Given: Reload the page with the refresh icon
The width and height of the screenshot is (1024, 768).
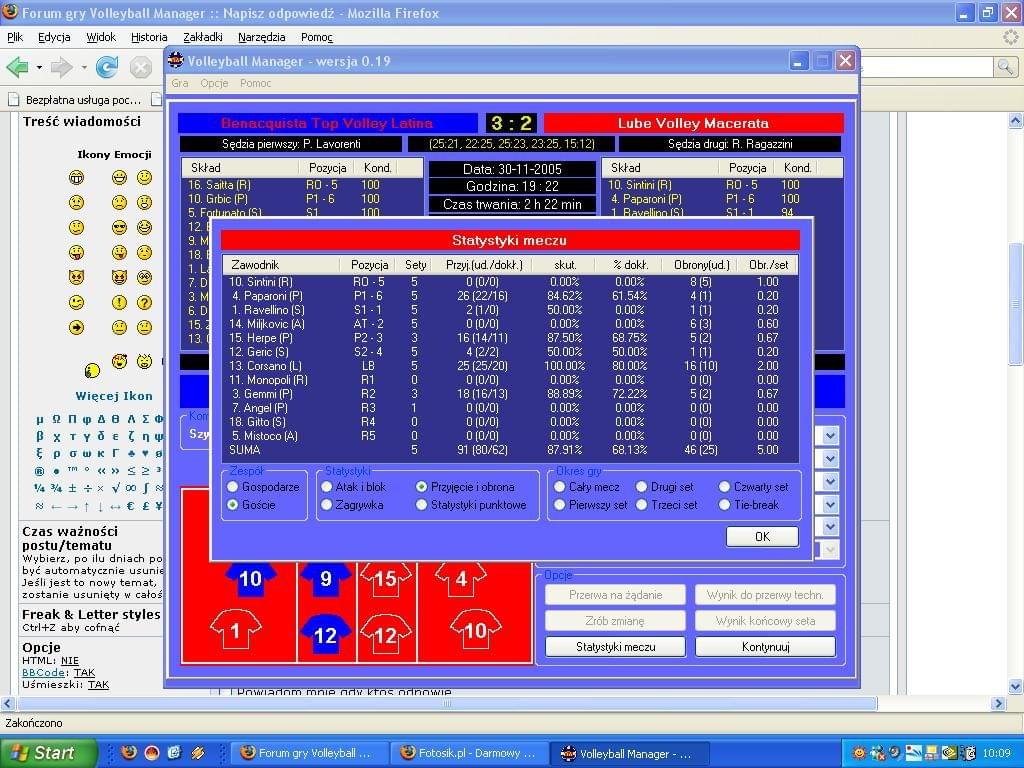Looking at the screenshot, I should (x=107, y=67).
